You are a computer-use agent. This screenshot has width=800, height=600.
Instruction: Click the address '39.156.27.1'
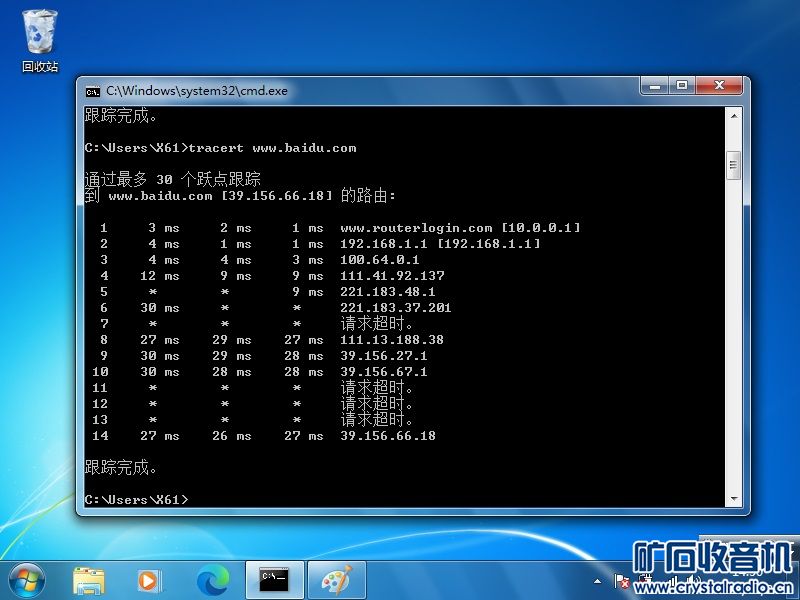[384, 356]
